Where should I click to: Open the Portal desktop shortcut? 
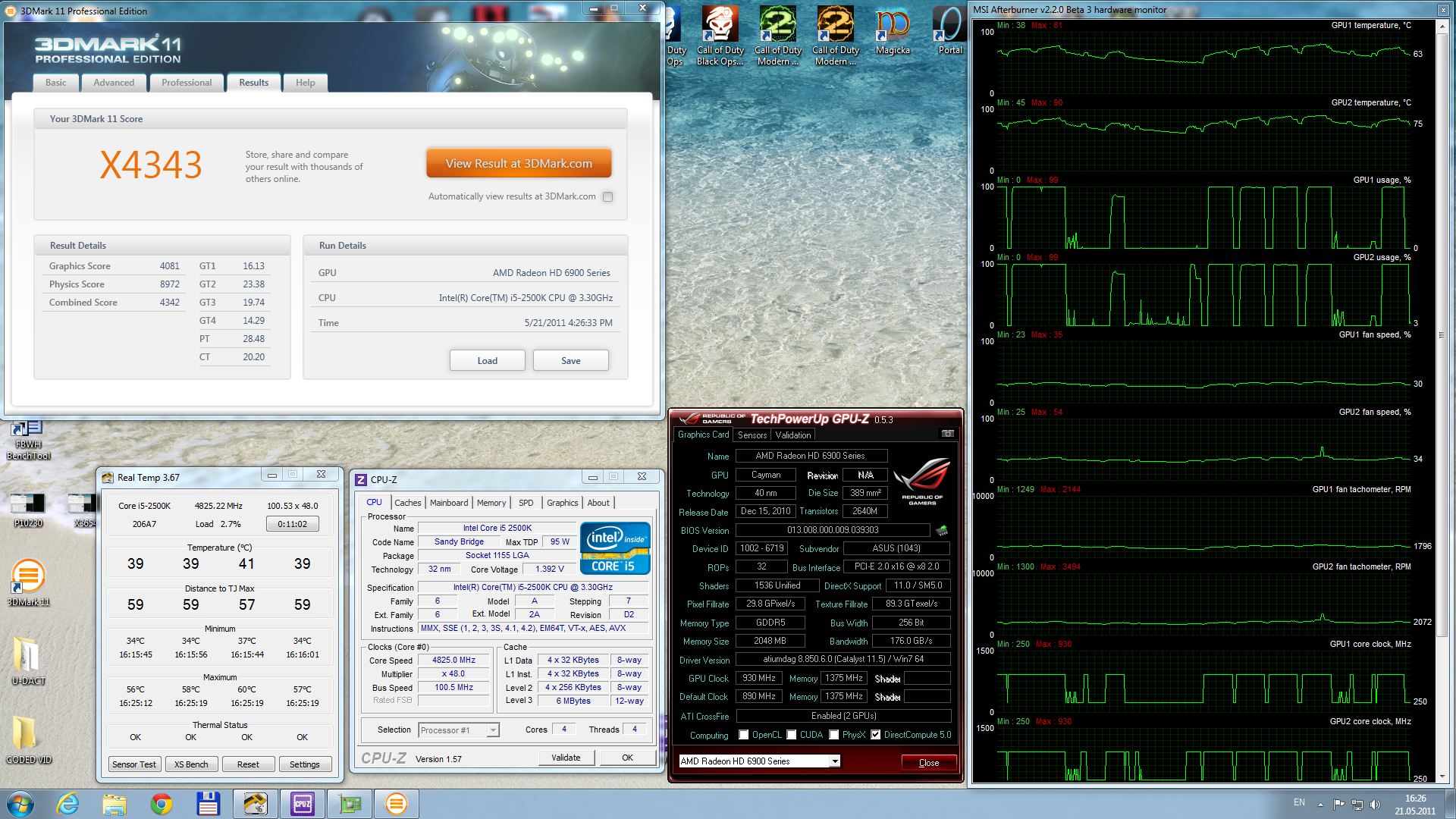tap(950, 30)
